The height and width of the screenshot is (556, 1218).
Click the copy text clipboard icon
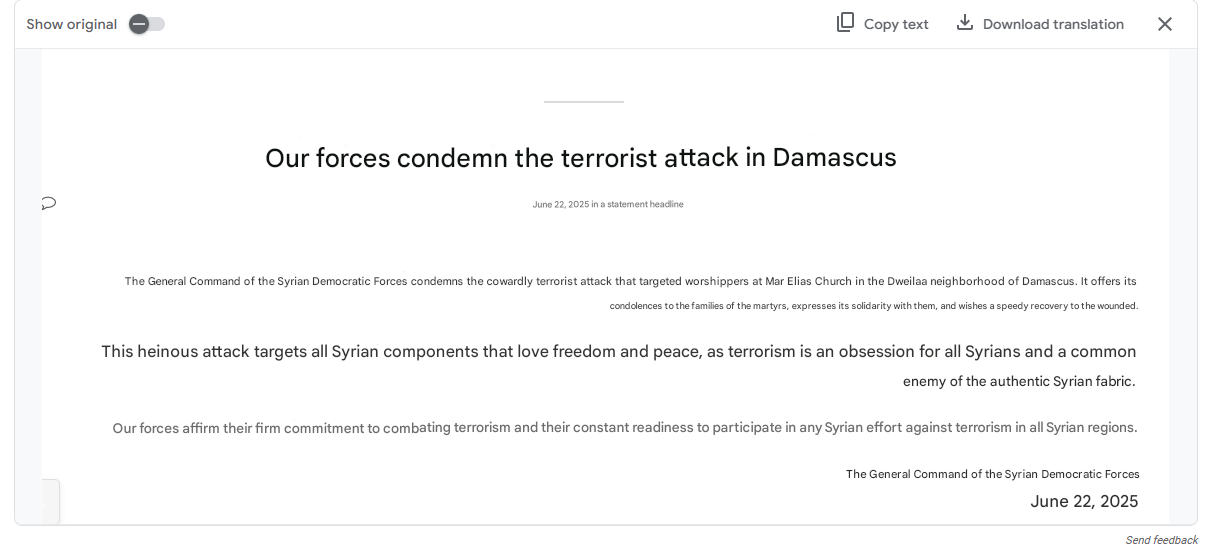pyautogui.click(x=846, y=22)
